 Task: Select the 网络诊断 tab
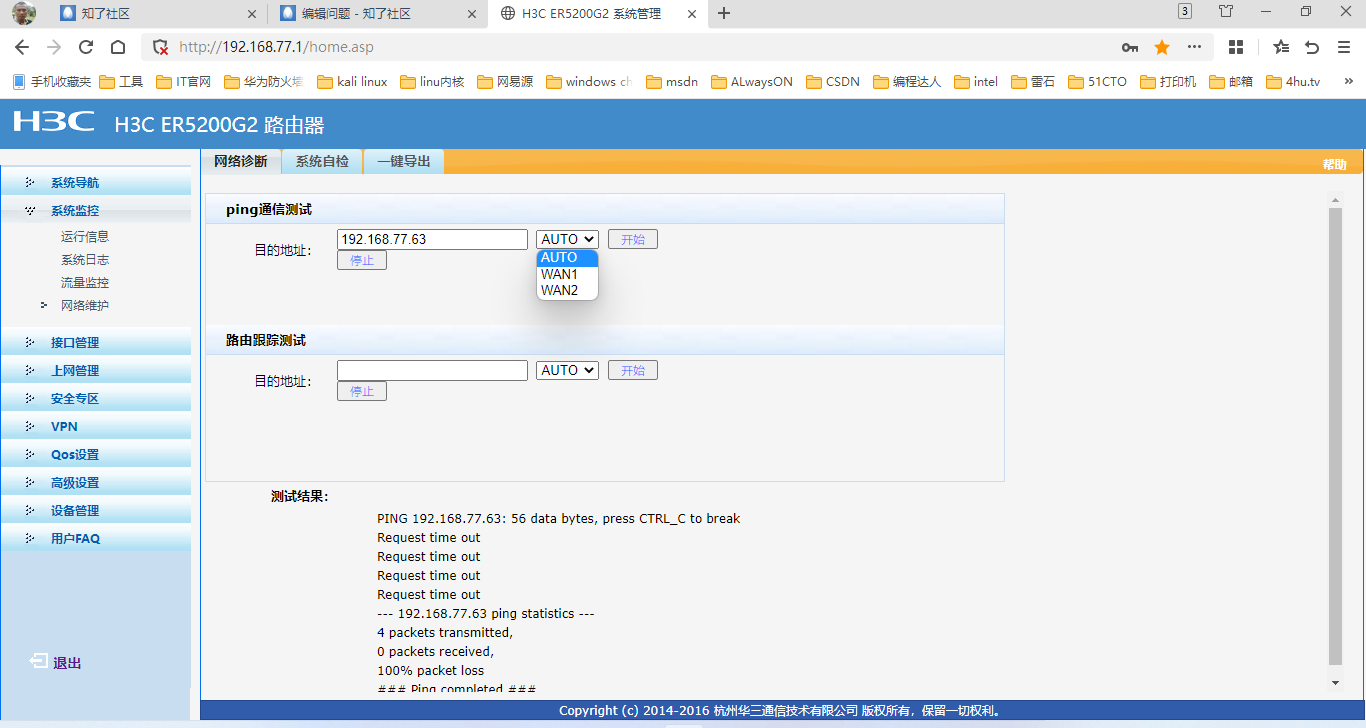click(241, 161)
